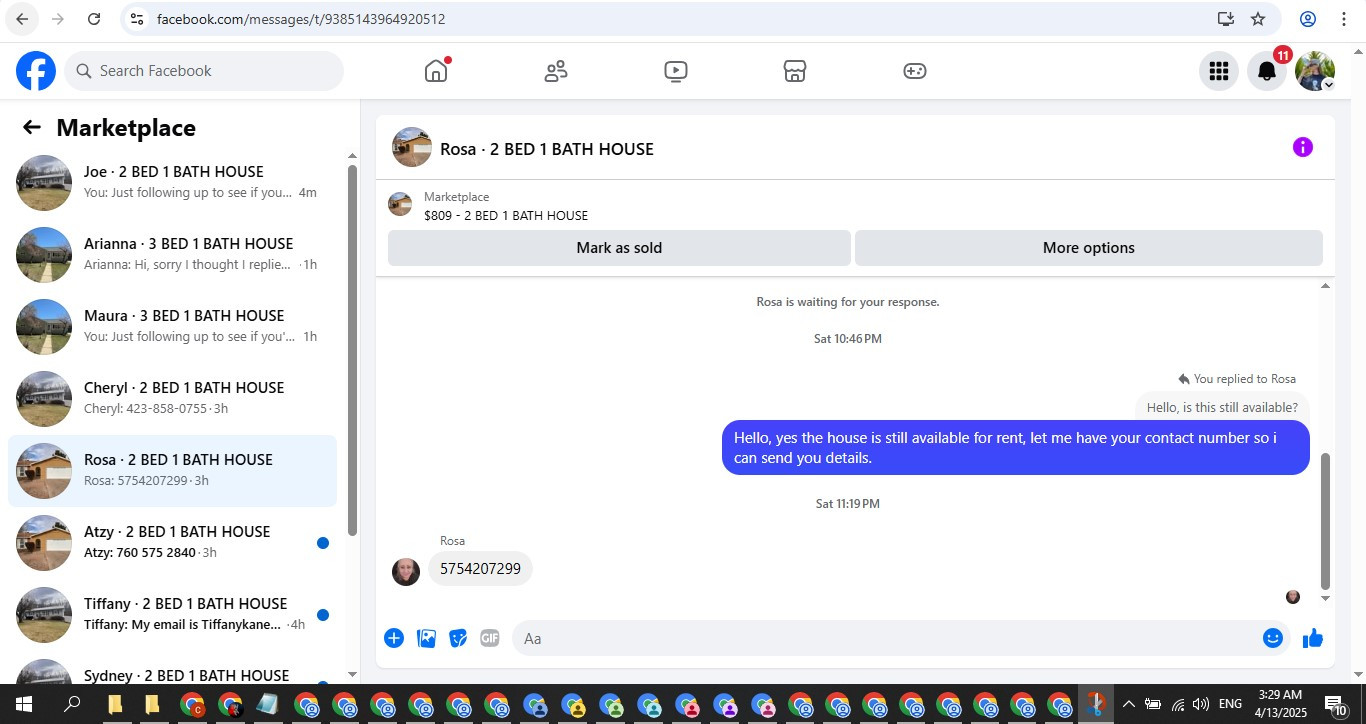Click the quoted "Hello, is this still available?" reply

click(1222, 407)
